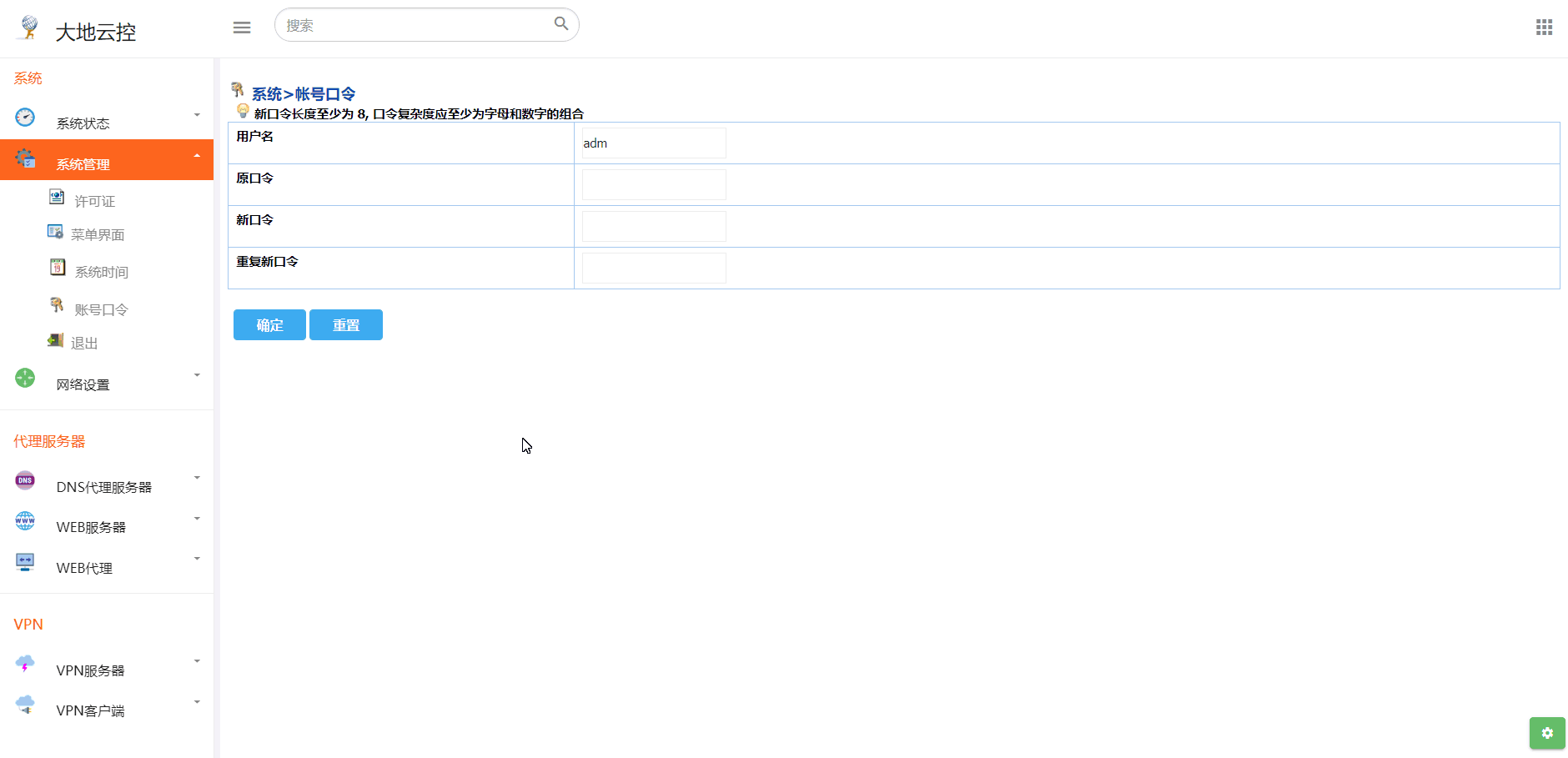Expand the 网络设置 menu arrow
Screen dimensions: 1568x758
[x=197, y=375]
